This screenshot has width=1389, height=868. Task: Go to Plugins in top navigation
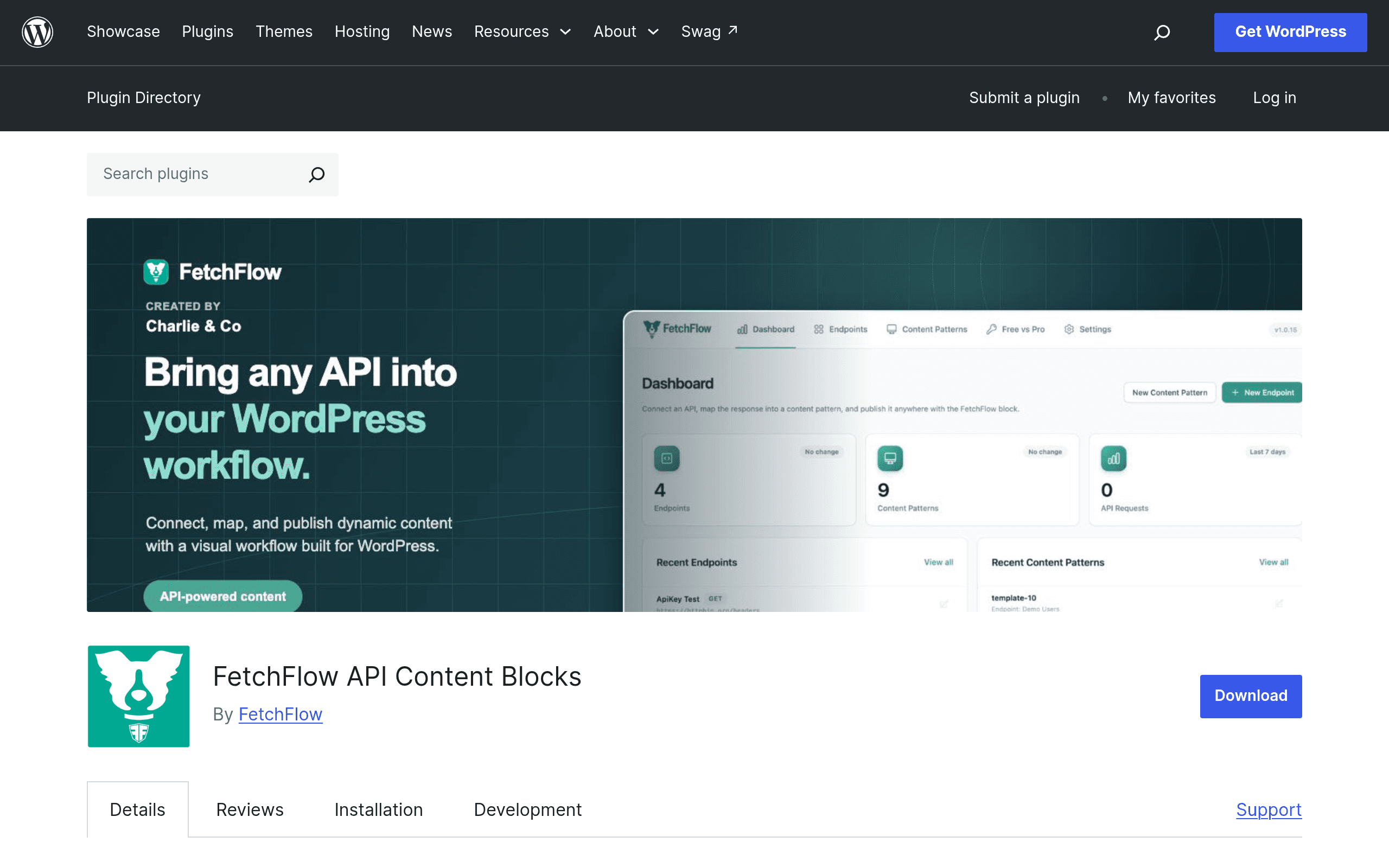[x=208, y=31]
